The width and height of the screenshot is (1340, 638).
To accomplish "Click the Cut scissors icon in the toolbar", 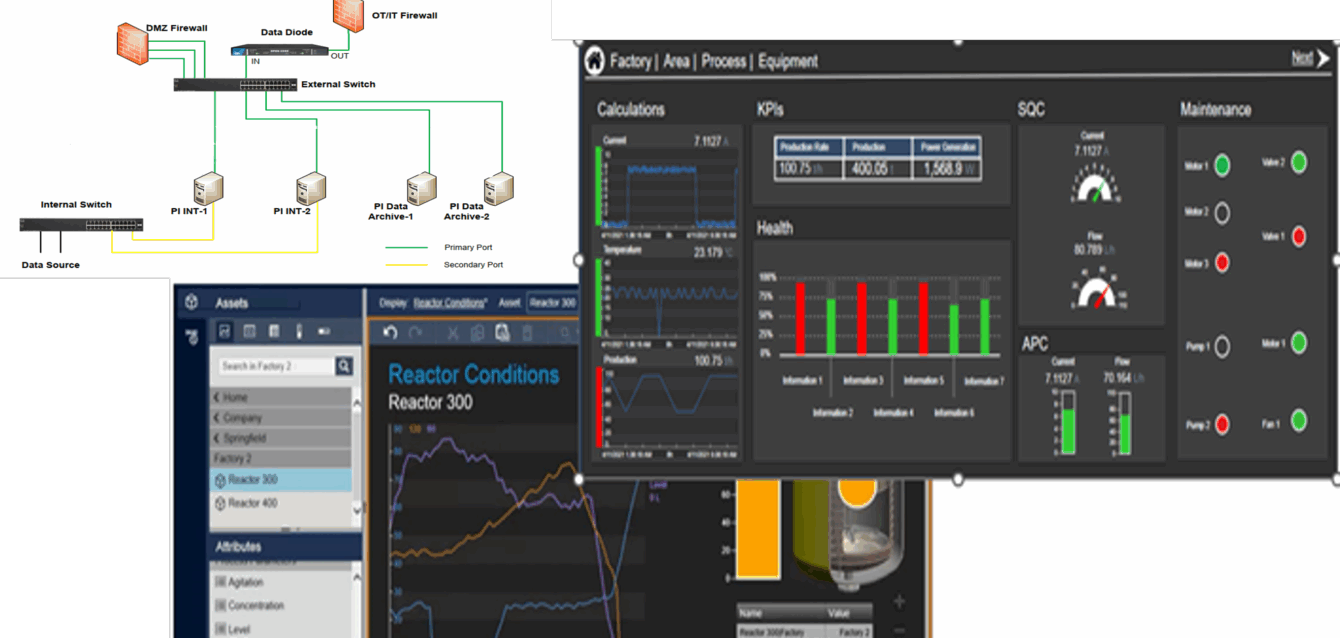I will coord(452,333).
